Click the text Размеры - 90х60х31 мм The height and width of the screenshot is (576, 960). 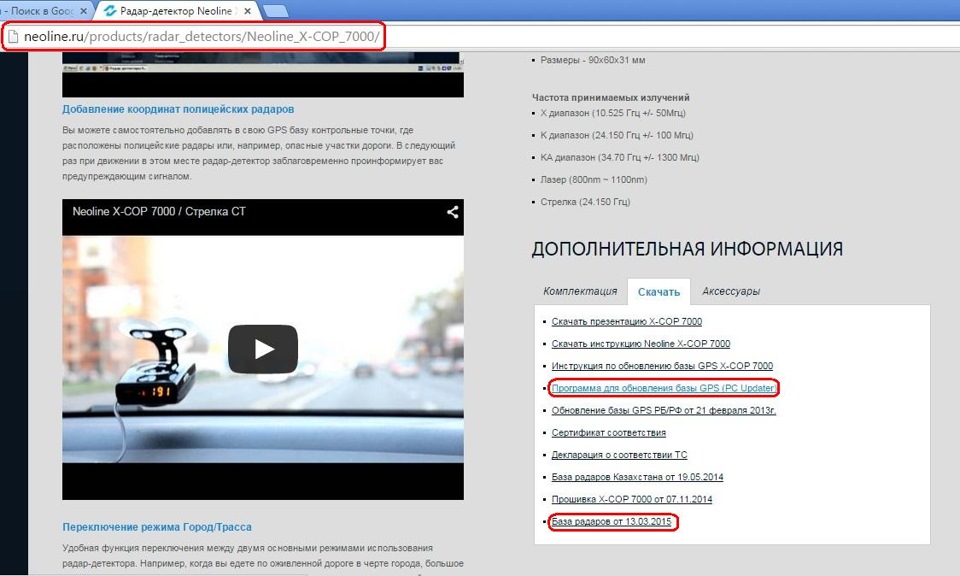pos(593,60)
